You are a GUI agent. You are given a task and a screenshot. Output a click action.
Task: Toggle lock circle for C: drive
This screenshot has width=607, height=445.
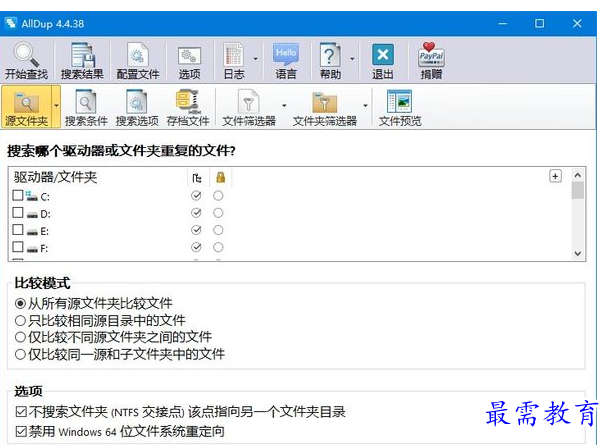coord(218,195)
